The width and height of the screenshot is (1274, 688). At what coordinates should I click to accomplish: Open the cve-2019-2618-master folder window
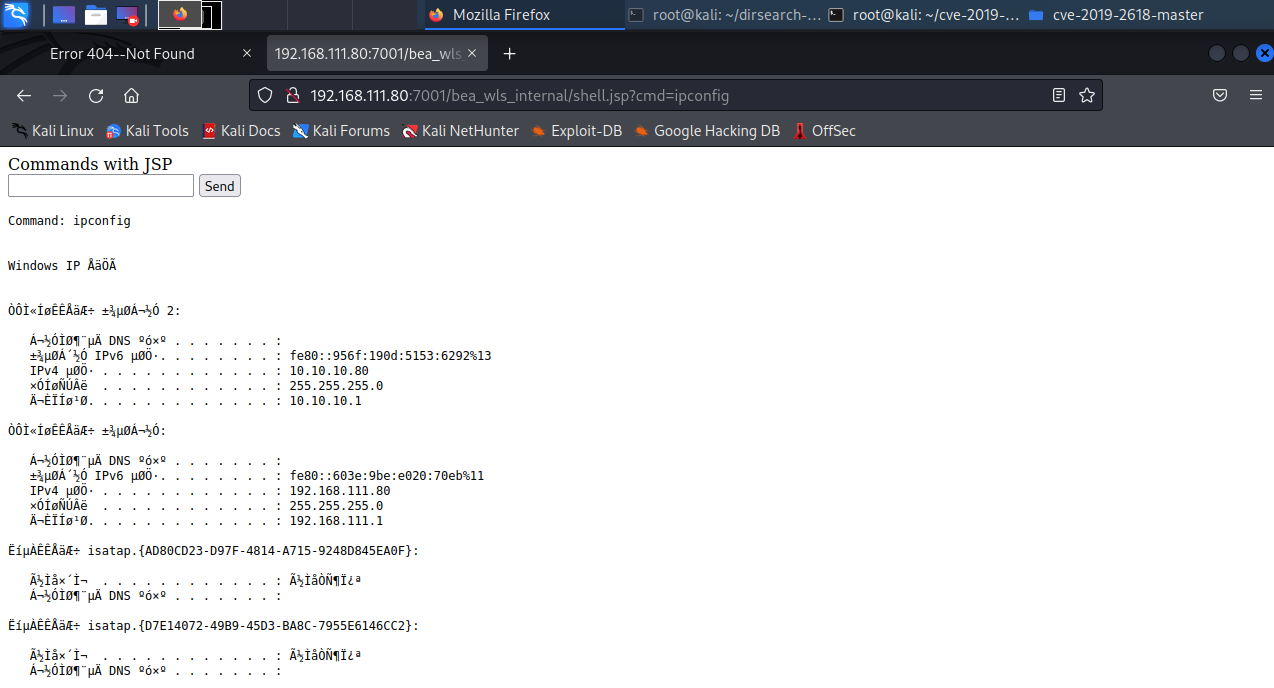(x=1116, y=15)
